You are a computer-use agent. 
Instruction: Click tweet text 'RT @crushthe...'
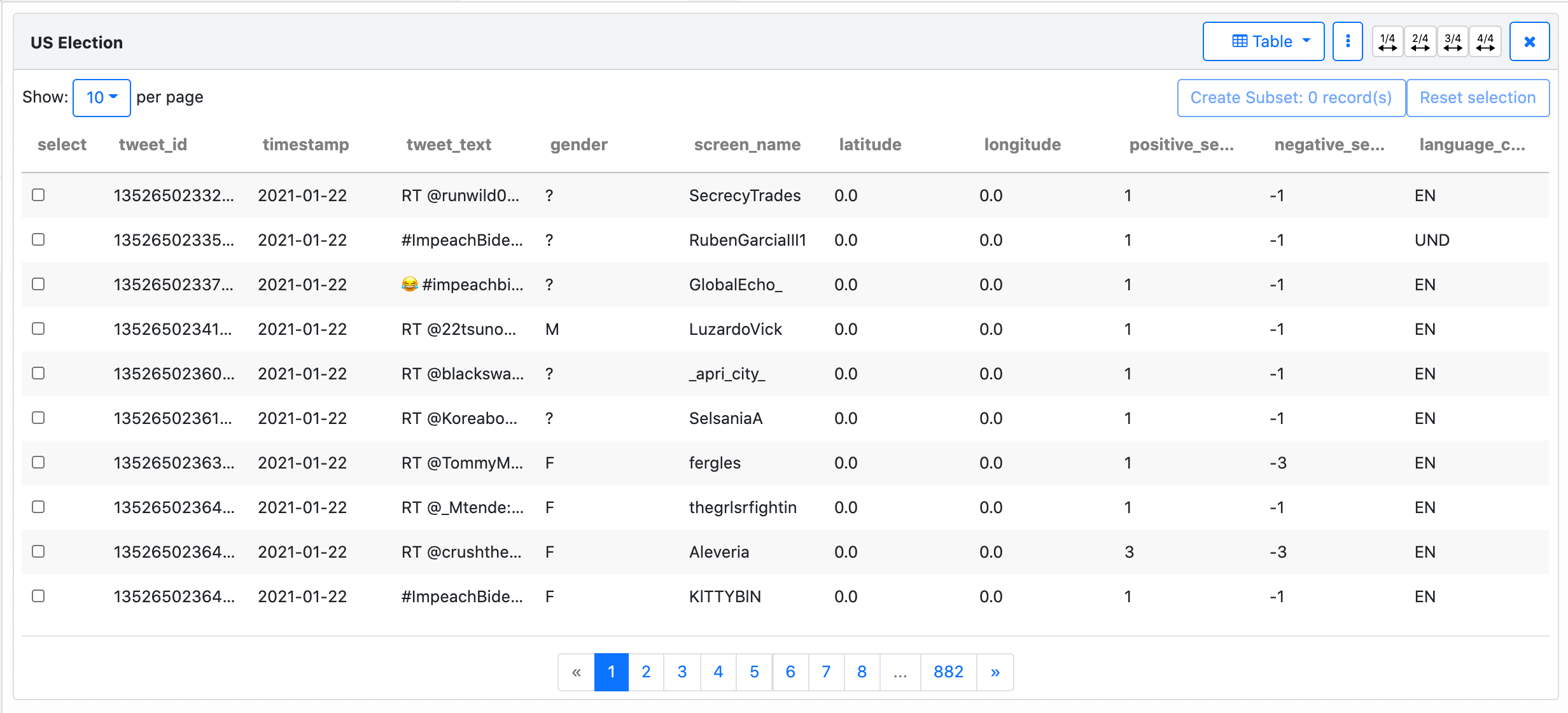(x=461, y=552)
